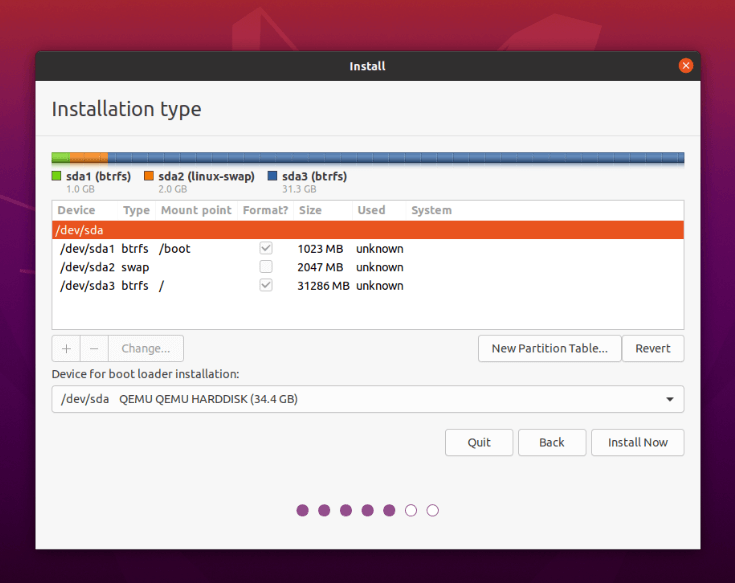Toggle format checkbox for /dev/sda1

click(x=266, y=249)
